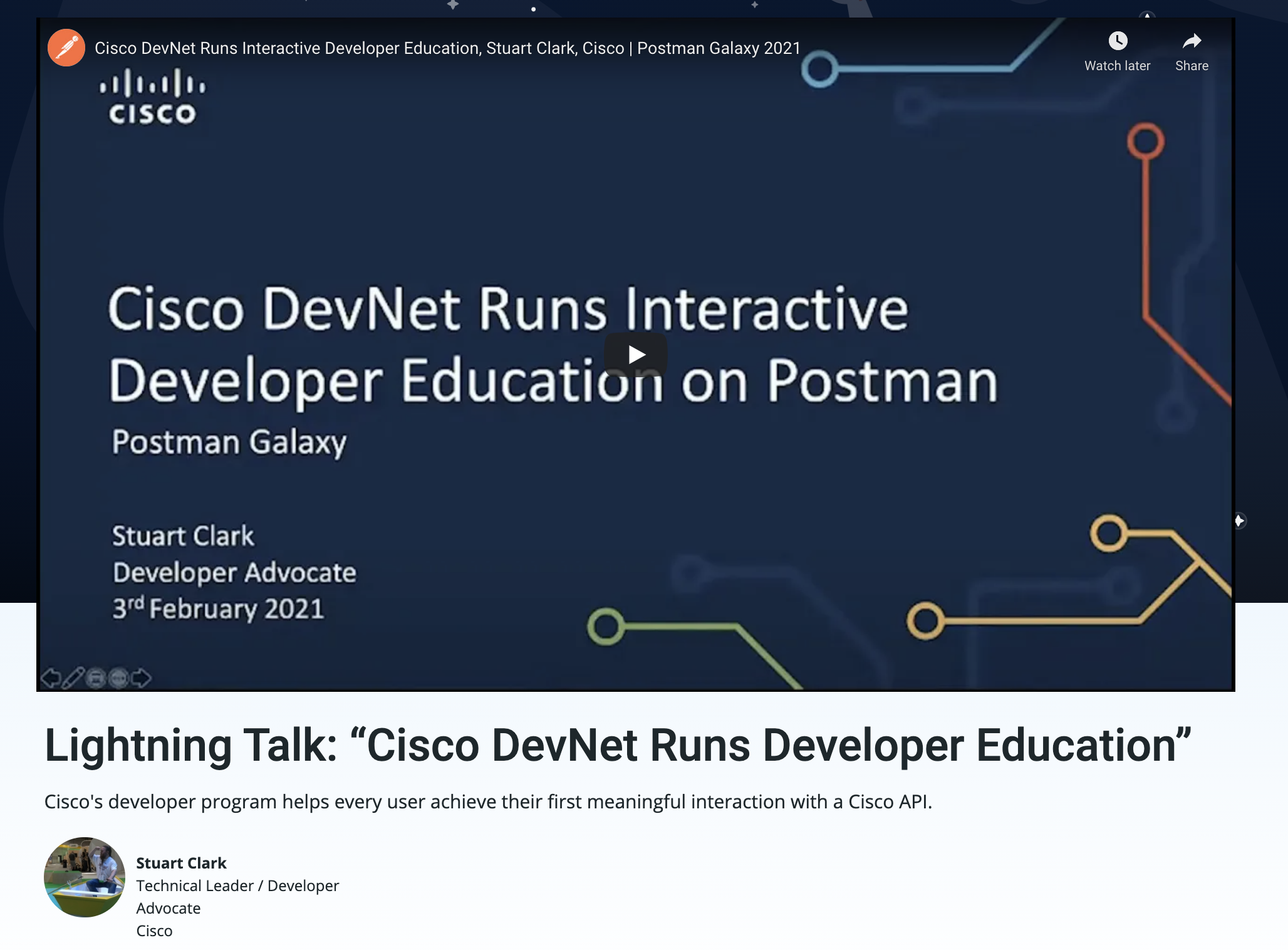Click the Watch later clock icon
The image size is (1288, 950).
[1118, 41]
